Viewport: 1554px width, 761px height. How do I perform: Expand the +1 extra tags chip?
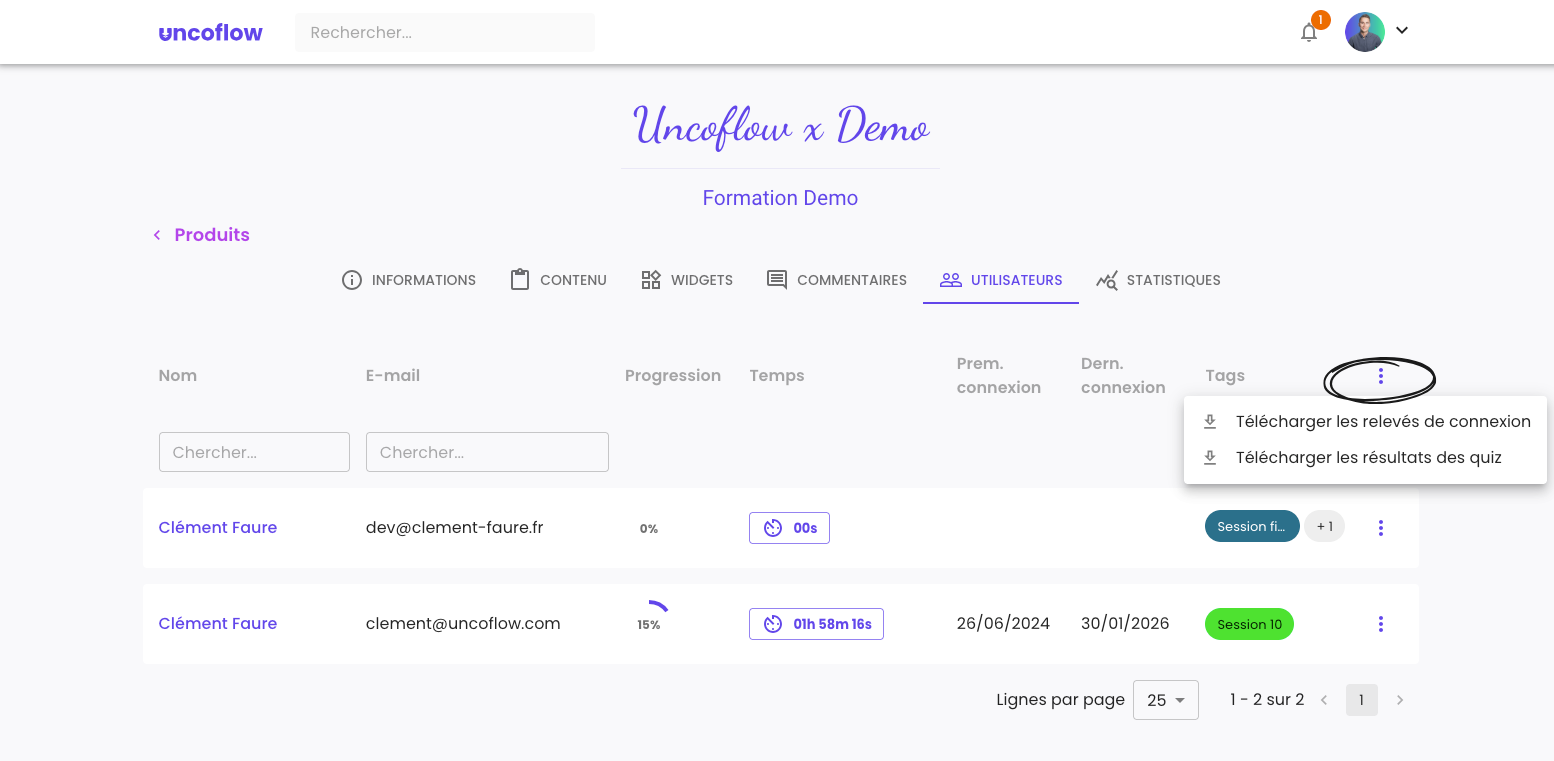[x=1325, y=527]
